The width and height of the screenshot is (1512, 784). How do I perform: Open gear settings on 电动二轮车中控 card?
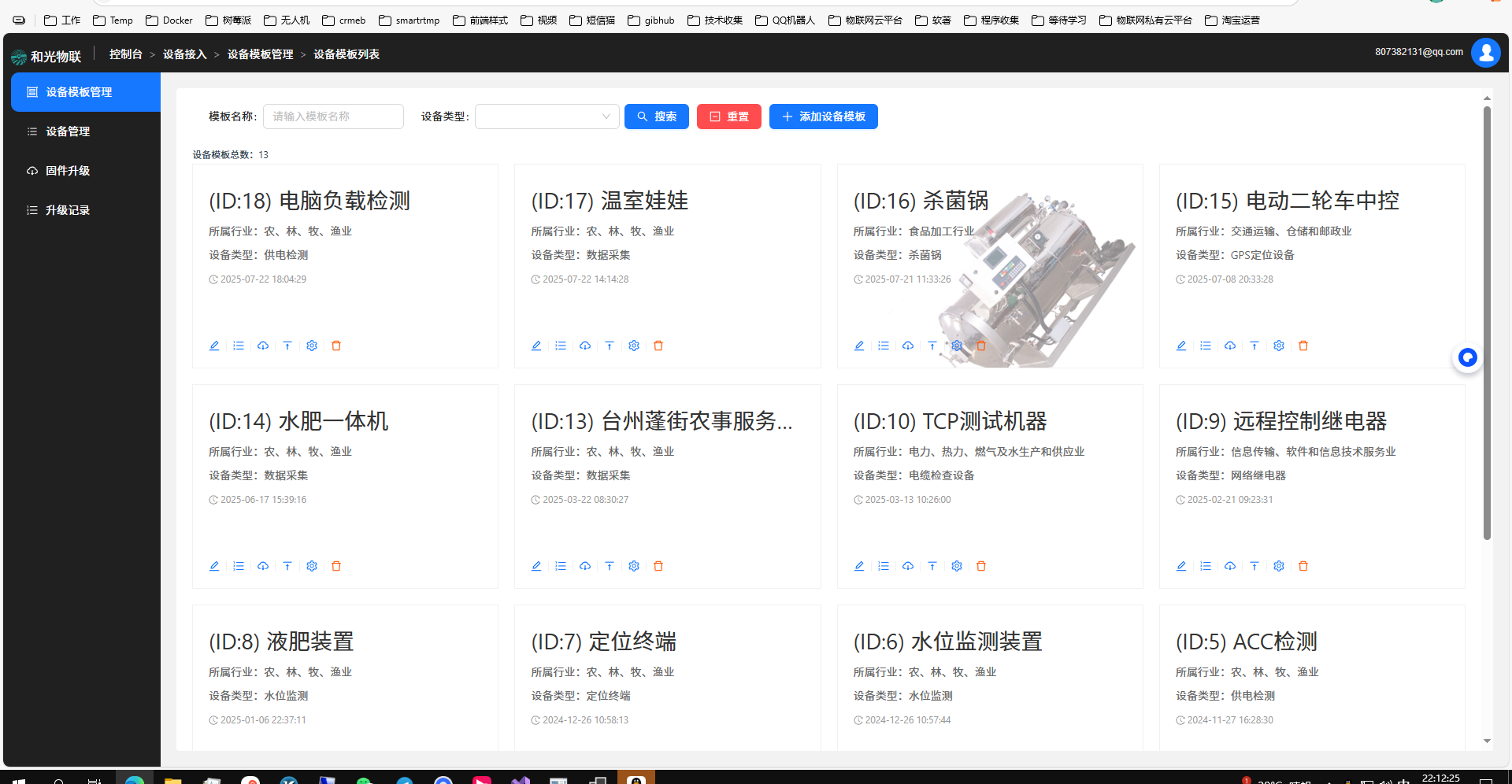point(1279,346)
